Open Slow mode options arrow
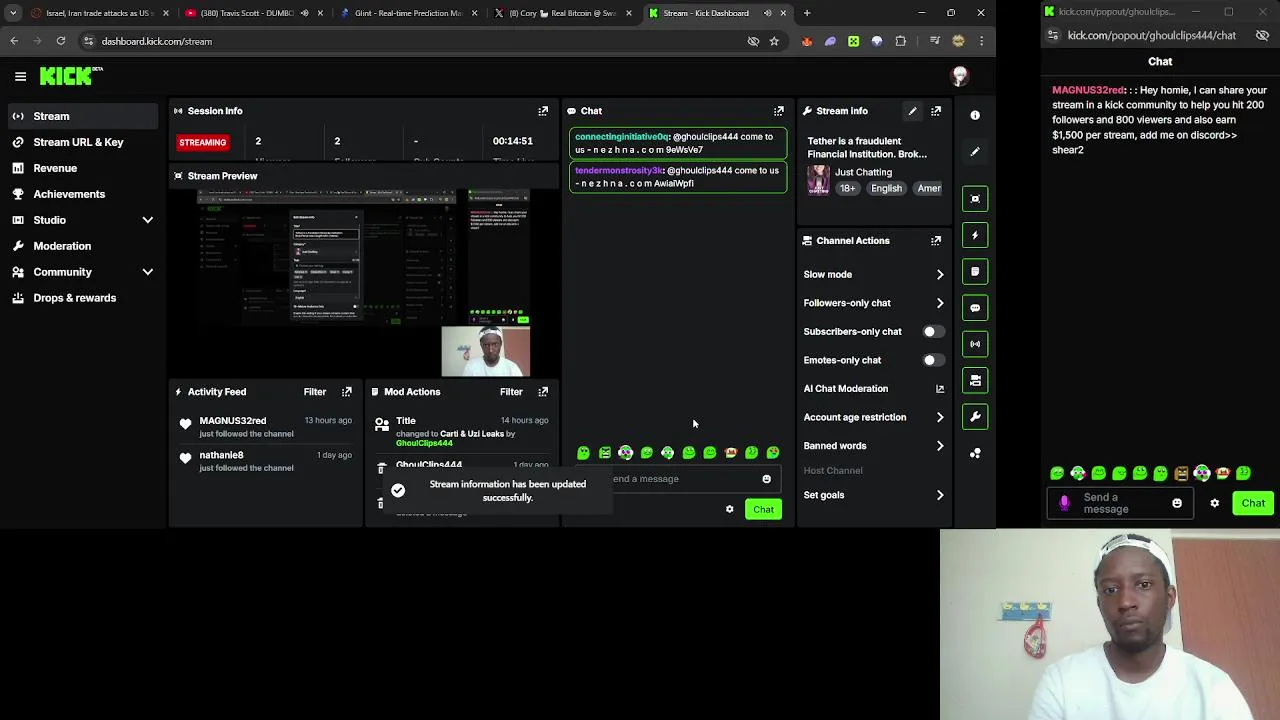Viewport: 1280px width, 720px height. 940,275
